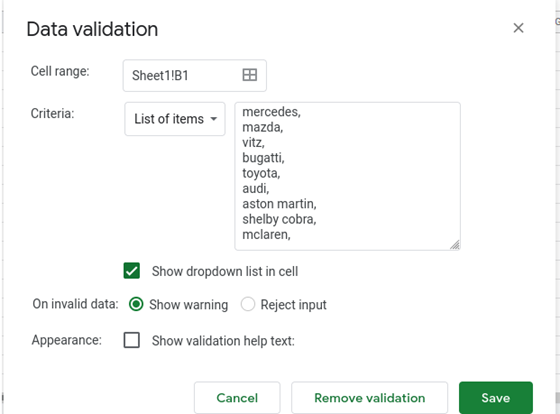560x414 pixels.
Task: Save the data validation rule
Action: tap(496, 398)
